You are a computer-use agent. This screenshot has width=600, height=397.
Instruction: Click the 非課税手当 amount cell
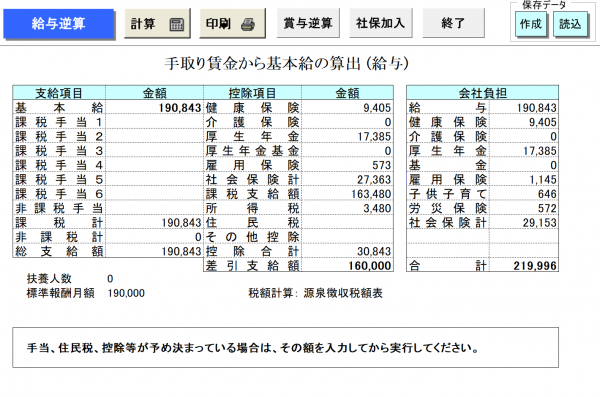point(154,208)
